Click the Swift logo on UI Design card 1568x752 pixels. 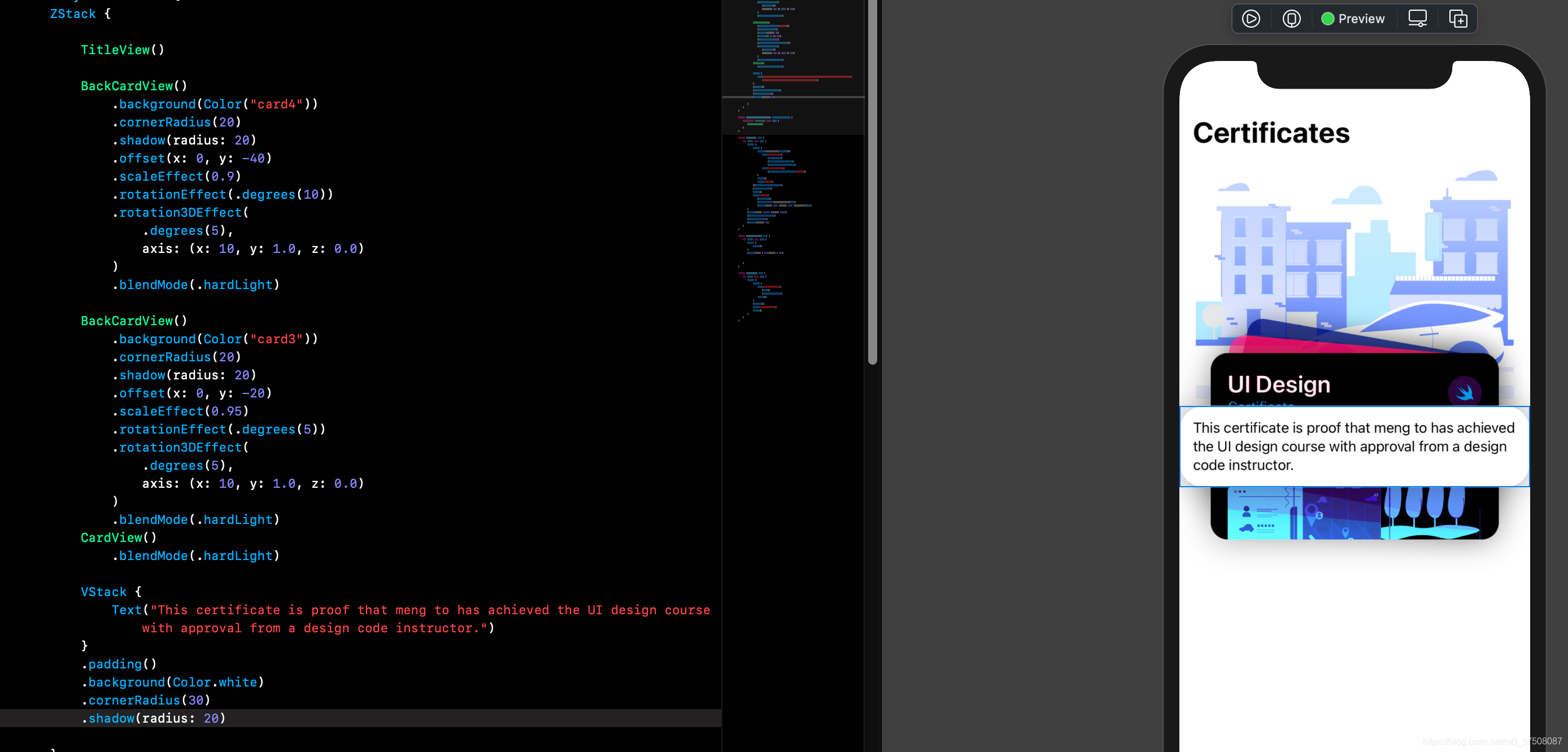[x=1464, y=392]
